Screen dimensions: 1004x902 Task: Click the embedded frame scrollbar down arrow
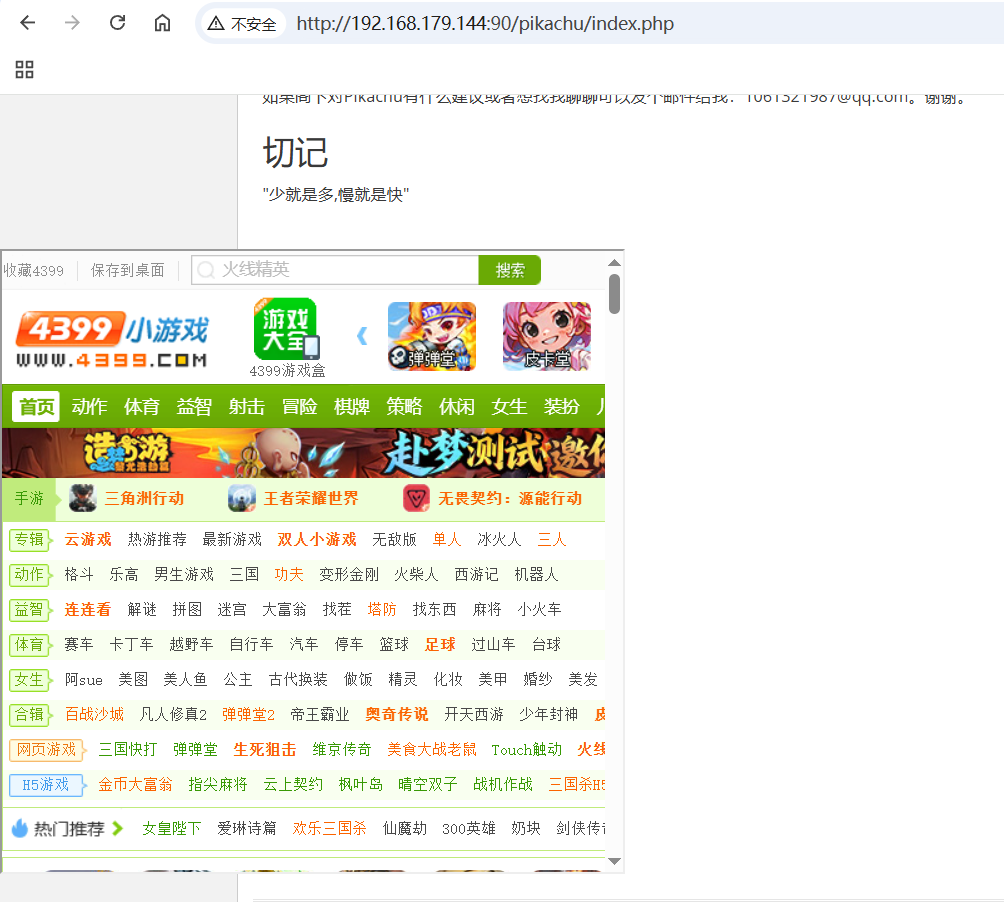pos(614,861)
